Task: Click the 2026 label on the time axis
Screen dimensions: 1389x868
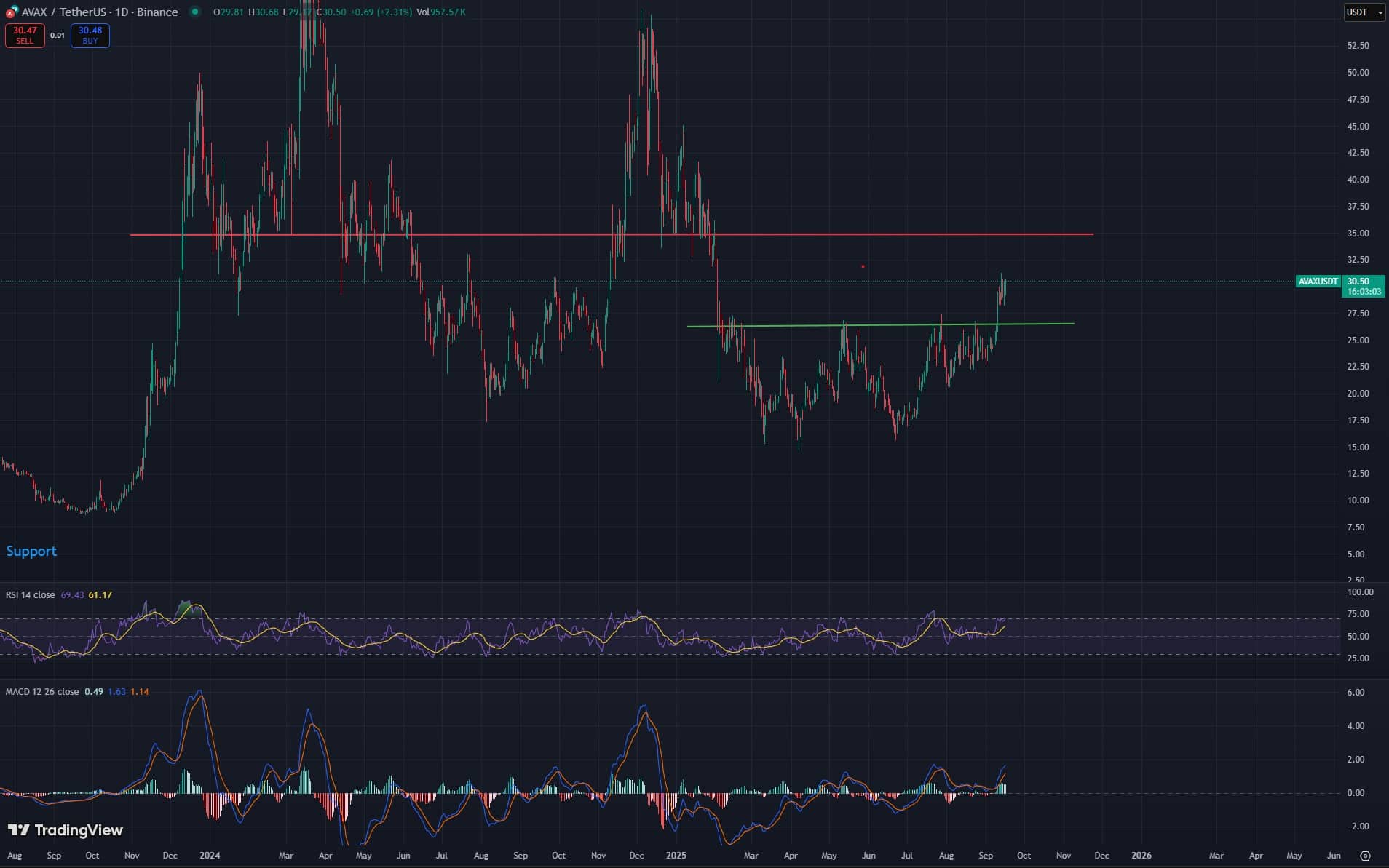Action: (x=1141, y=856)
